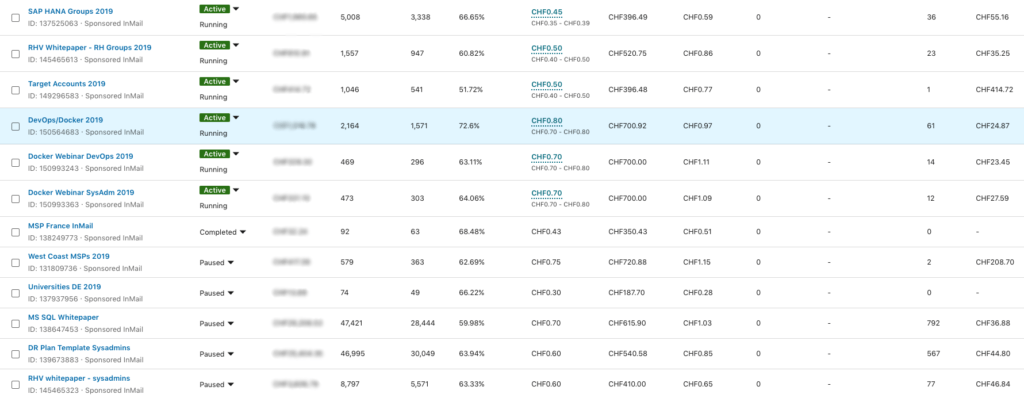Select the SAP HANA Groups 2019 checkbox
The image size is (1024, 398).
coord(15,18)
